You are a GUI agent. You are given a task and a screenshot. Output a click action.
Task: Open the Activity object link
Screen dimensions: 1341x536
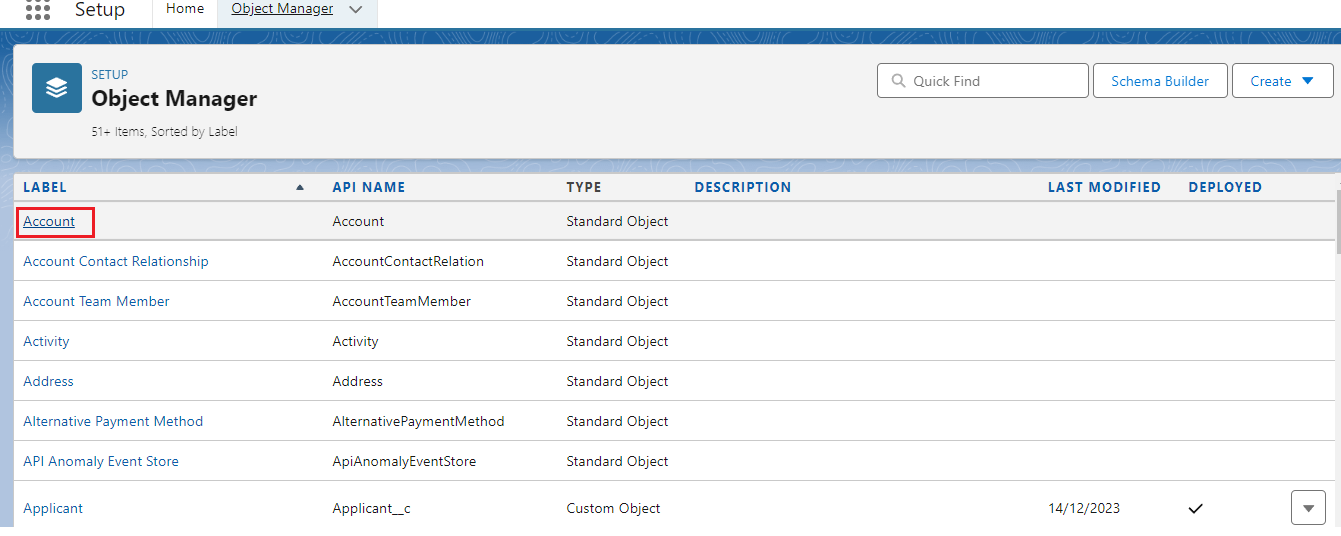[x=46, y=341]
